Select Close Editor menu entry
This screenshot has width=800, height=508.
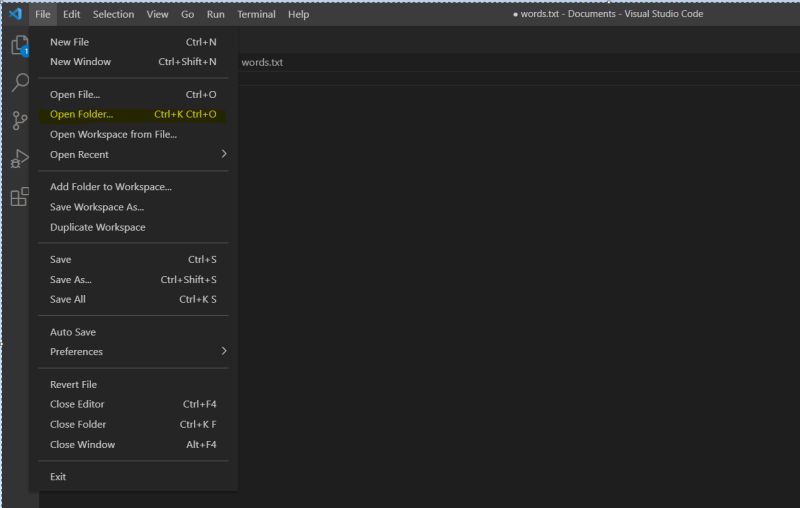tap(133, 404)
